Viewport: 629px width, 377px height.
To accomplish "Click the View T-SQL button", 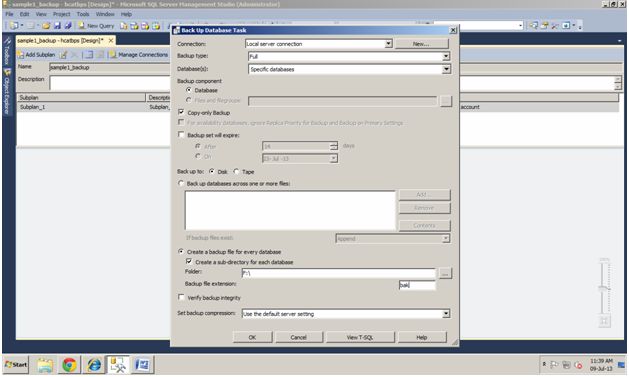I will click(360, 337).
